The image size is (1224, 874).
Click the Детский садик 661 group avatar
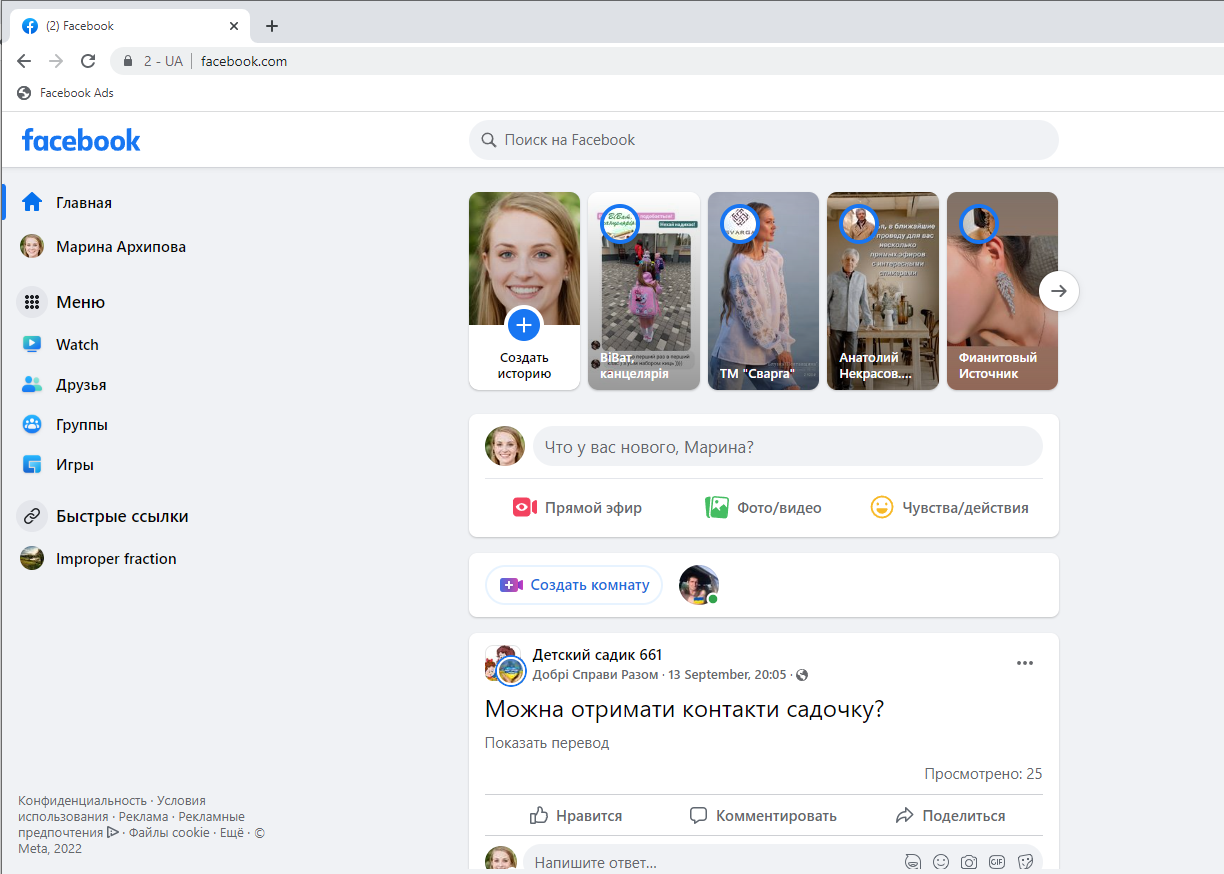(504, 664)
